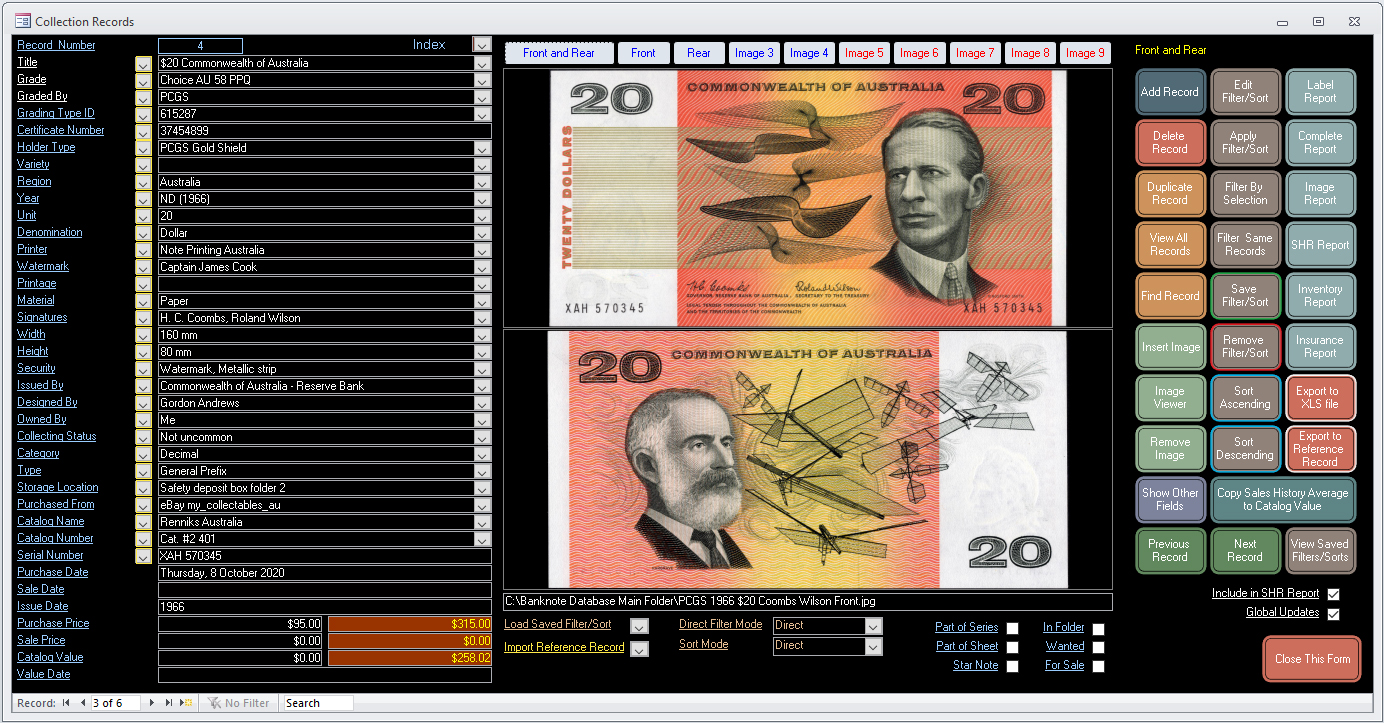Open Import Reference Record dropdown arrow
This screenshot has height=723, width=1384.
[x=639, y=649]
